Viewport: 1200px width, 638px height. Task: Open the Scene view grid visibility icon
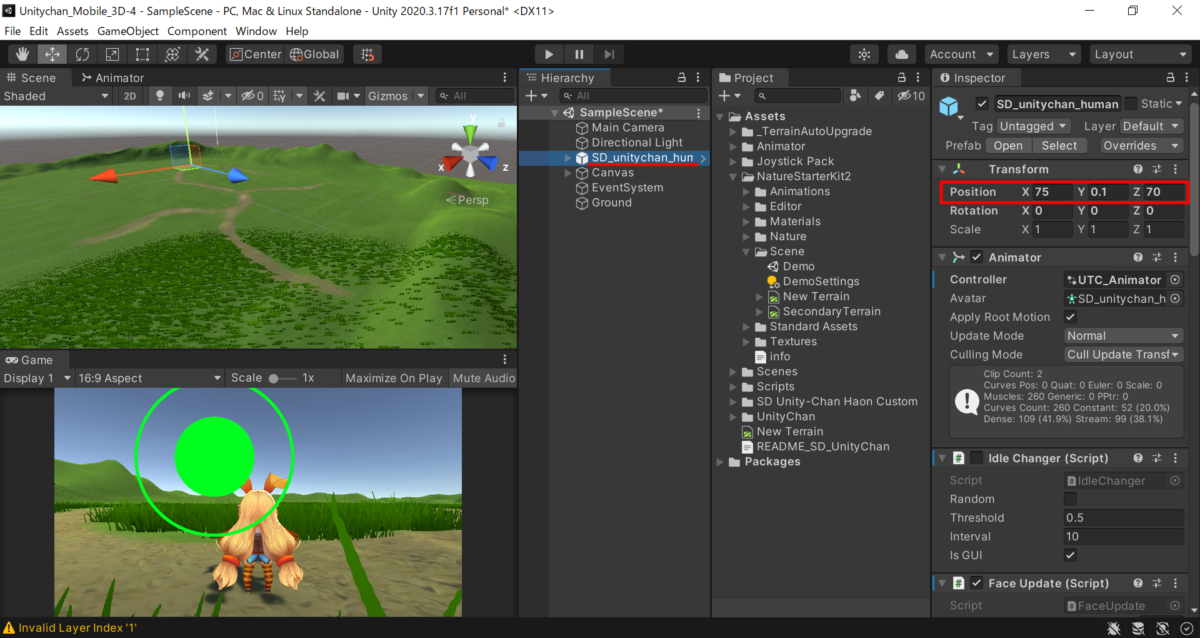click(282, 96)
